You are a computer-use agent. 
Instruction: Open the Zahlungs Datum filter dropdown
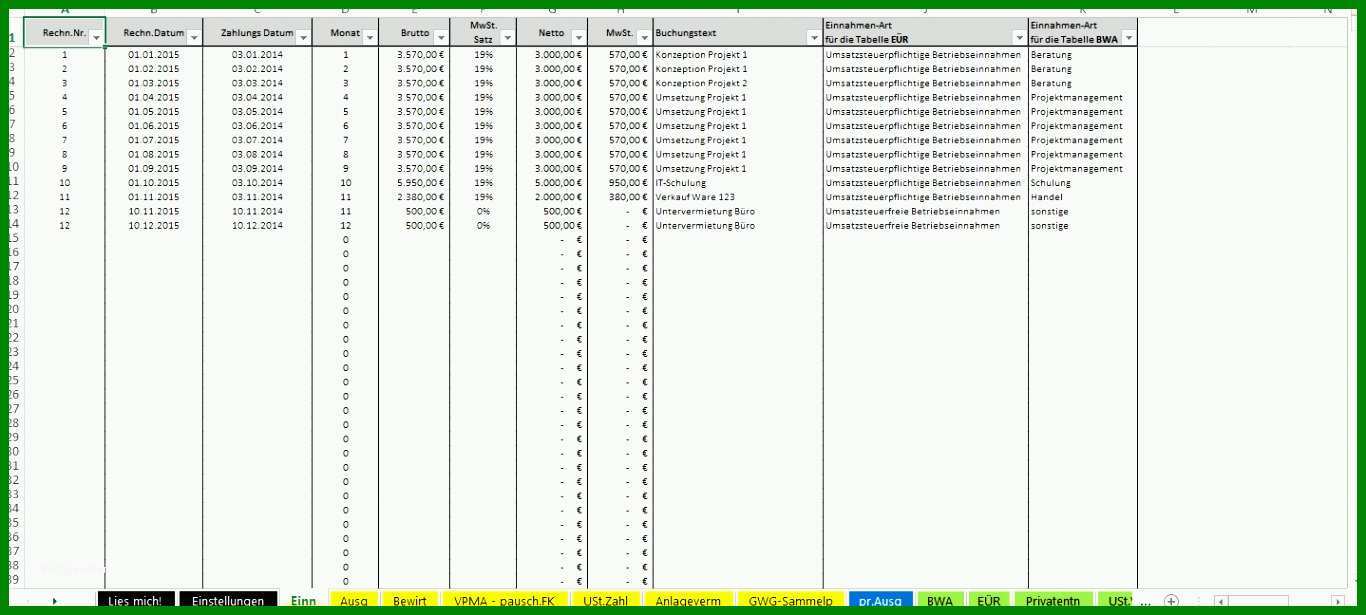pos(303,38)
